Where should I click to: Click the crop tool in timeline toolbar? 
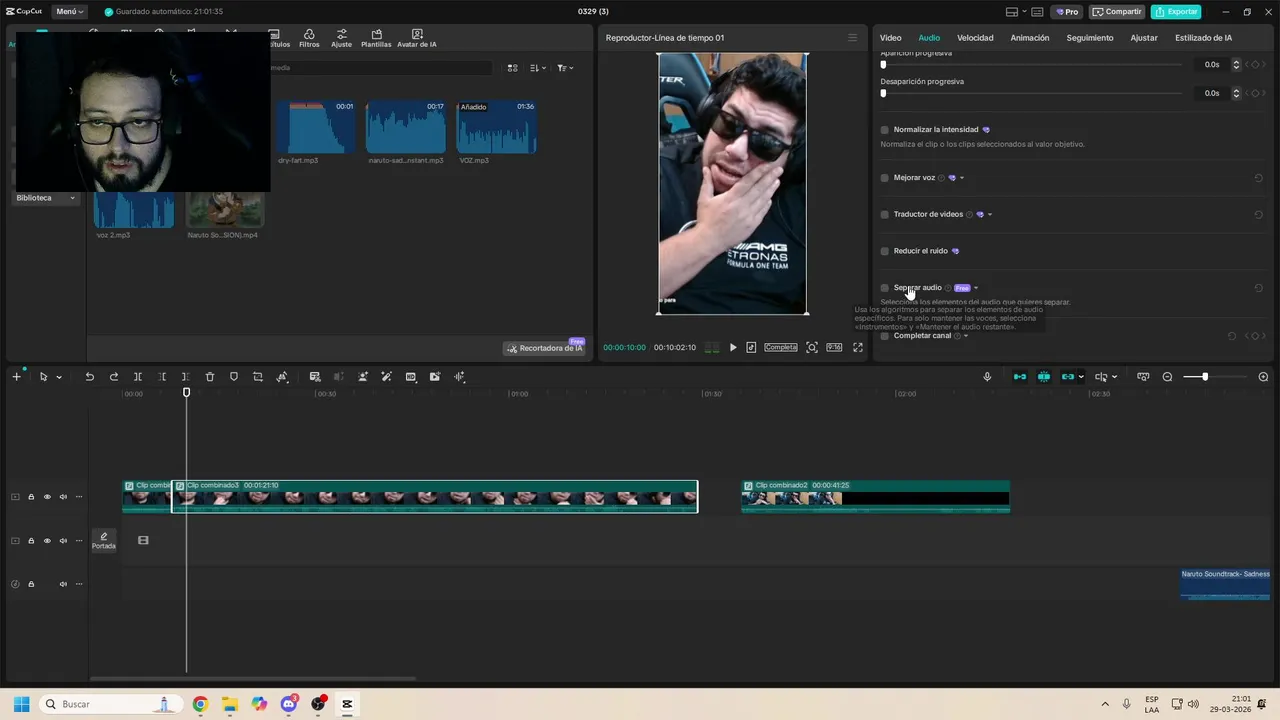click(x=258, y=377)
